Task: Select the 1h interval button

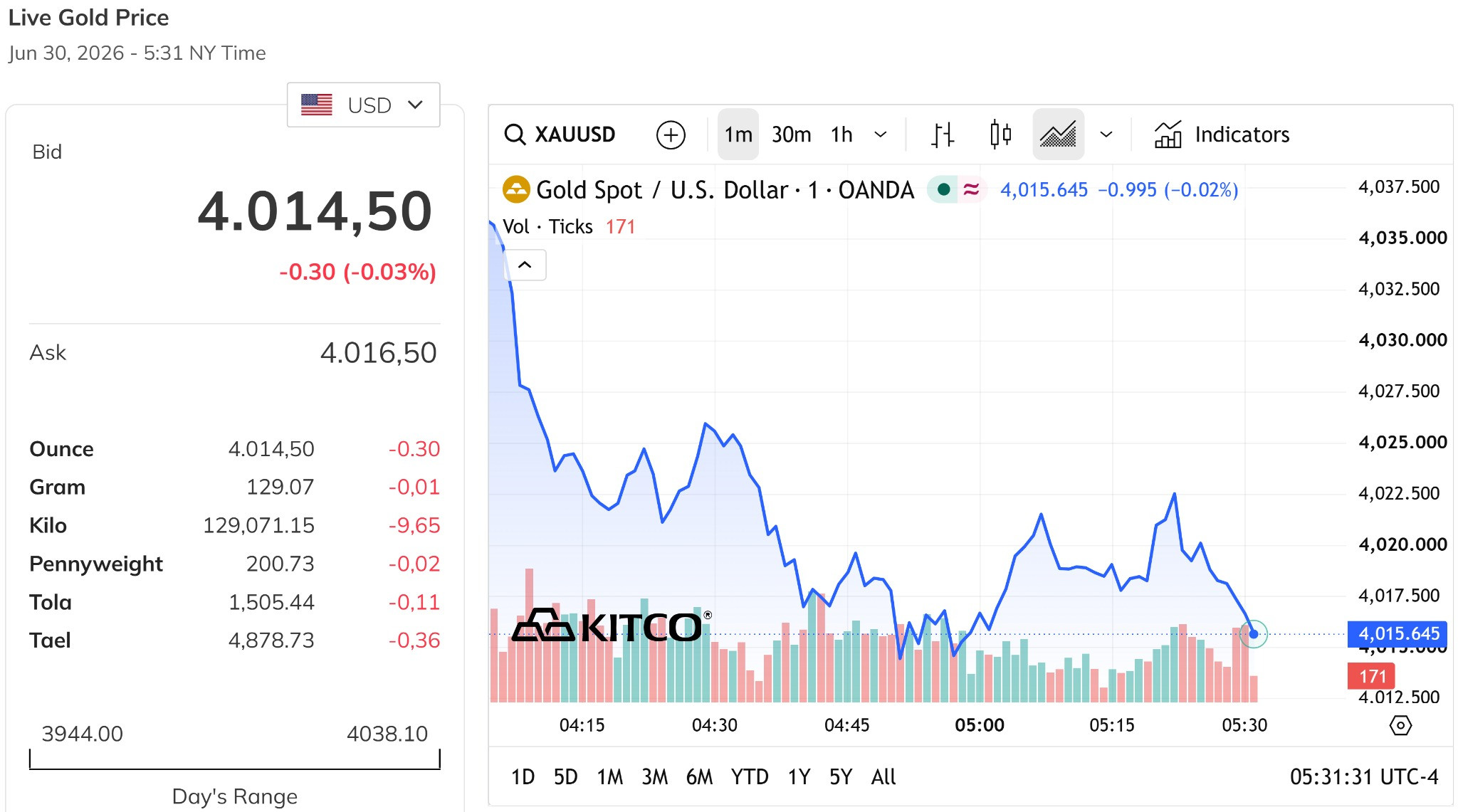Action: 841,135
